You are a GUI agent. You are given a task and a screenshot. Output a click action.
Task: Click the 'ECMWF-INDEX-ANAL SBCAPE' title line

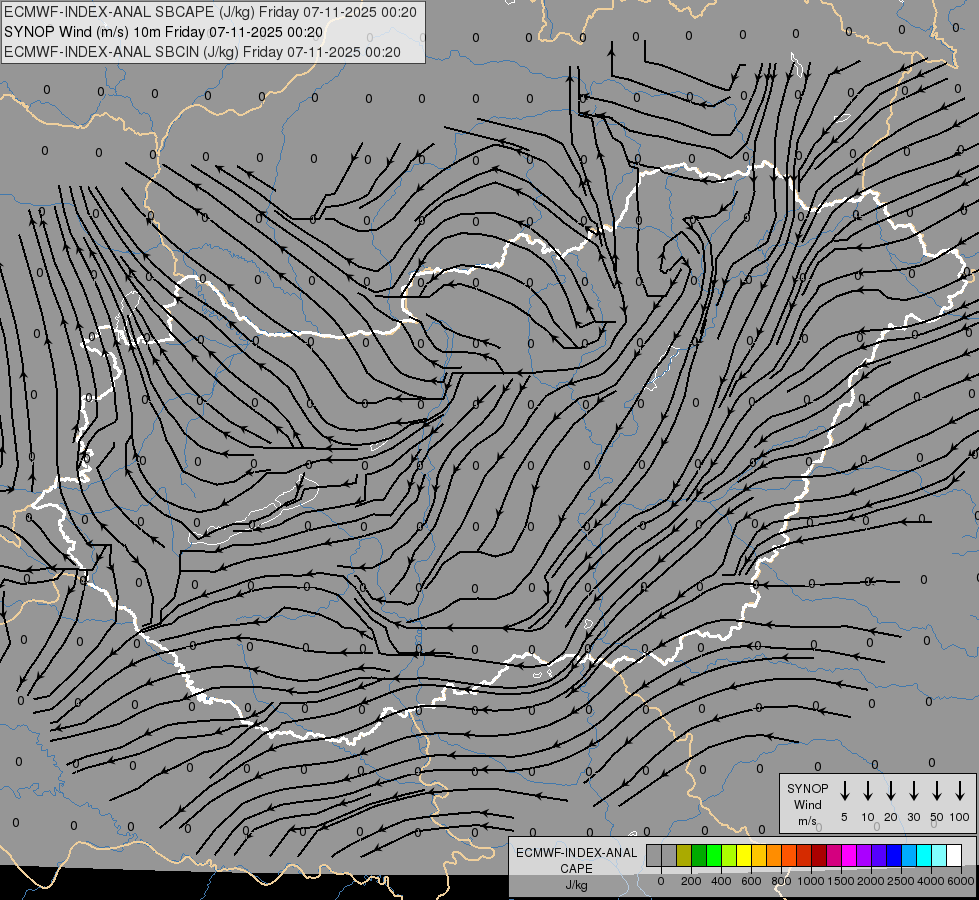coord(210,12)
